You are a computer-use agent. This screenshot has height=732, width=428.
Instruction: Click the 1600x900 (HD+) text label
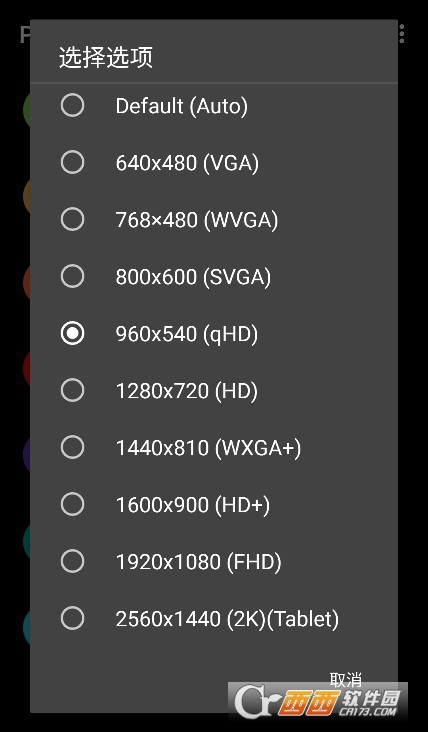[x=193, y=505]
